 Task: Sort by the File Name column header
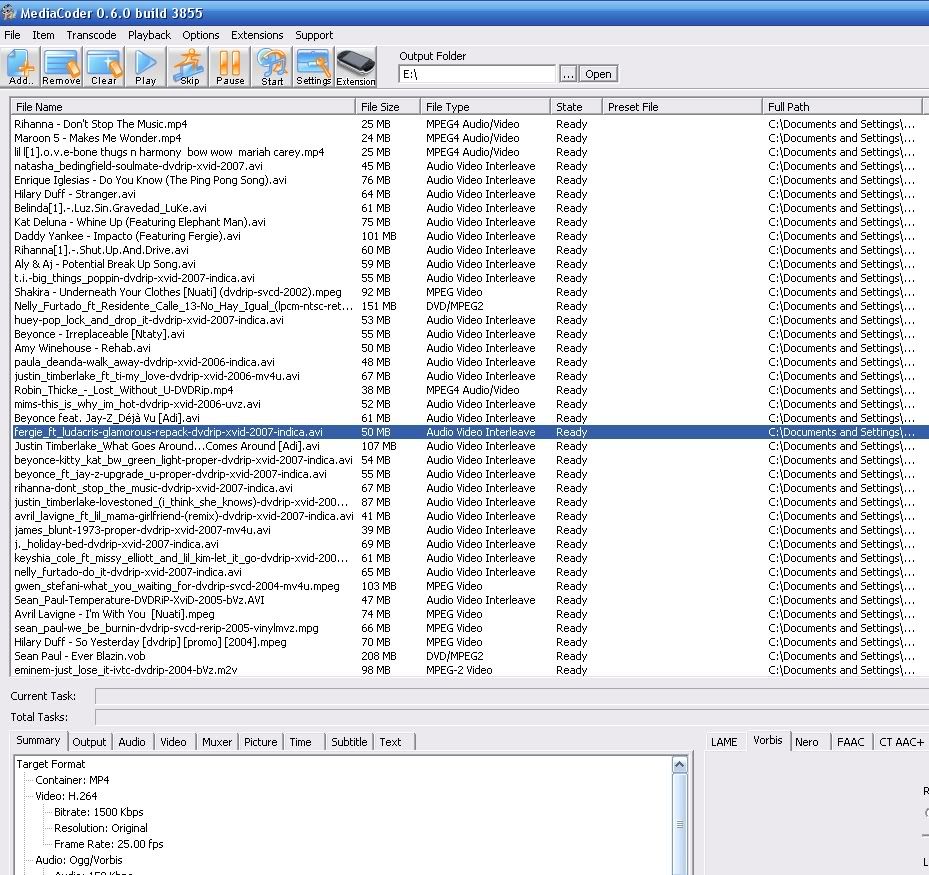pyautogui.click(x=183, y=107)
